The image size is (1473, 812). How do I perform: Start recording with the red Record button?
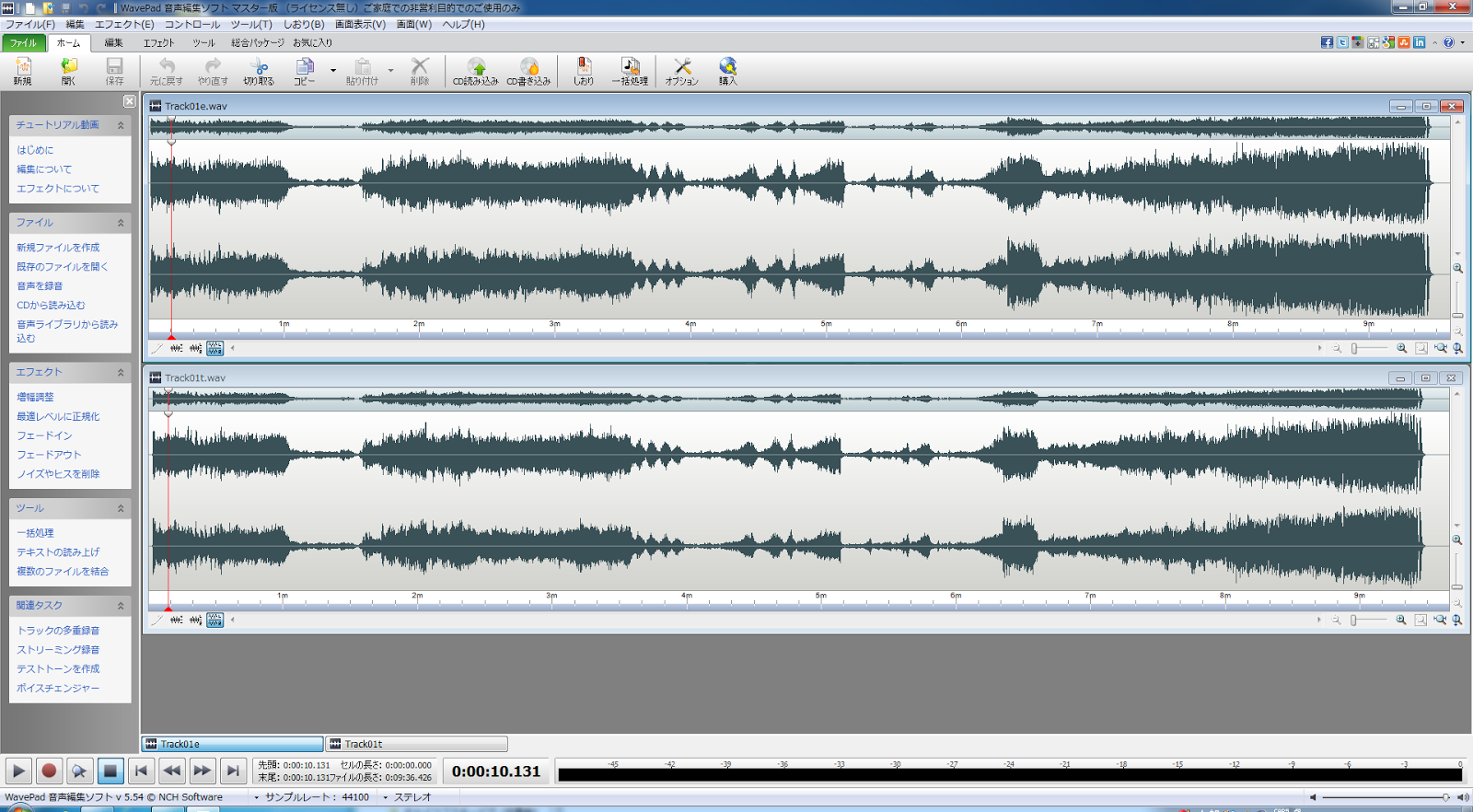(49, 771)
